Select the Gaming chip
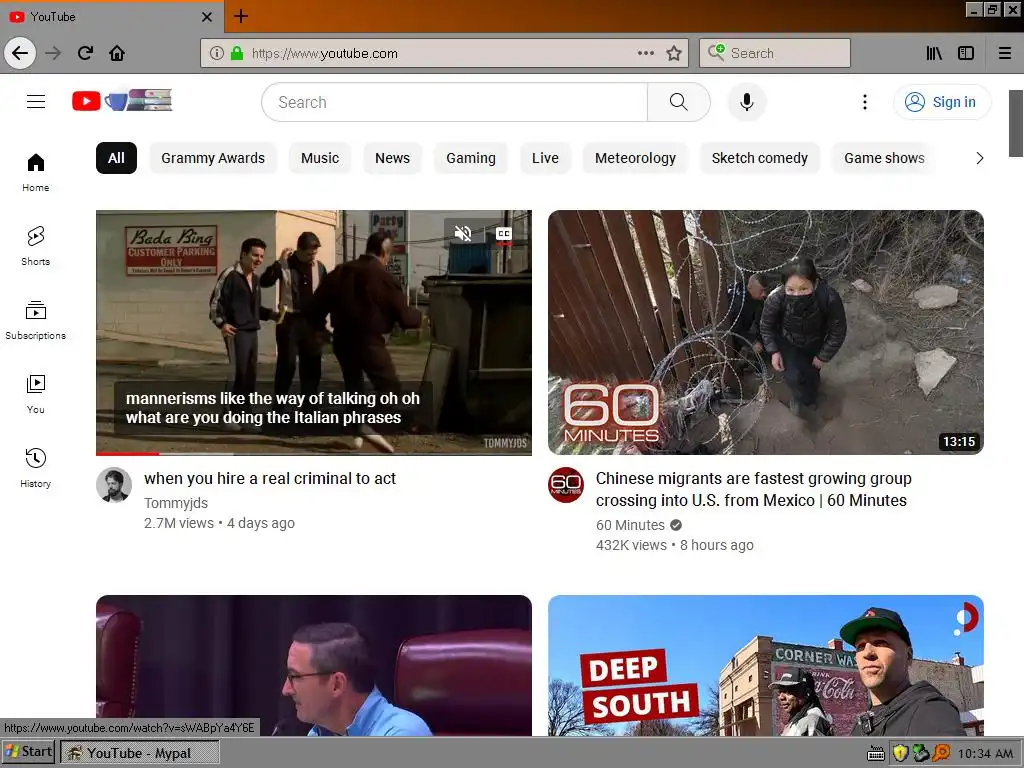Viewport: 1024px width, 768px height. point(471,158)
